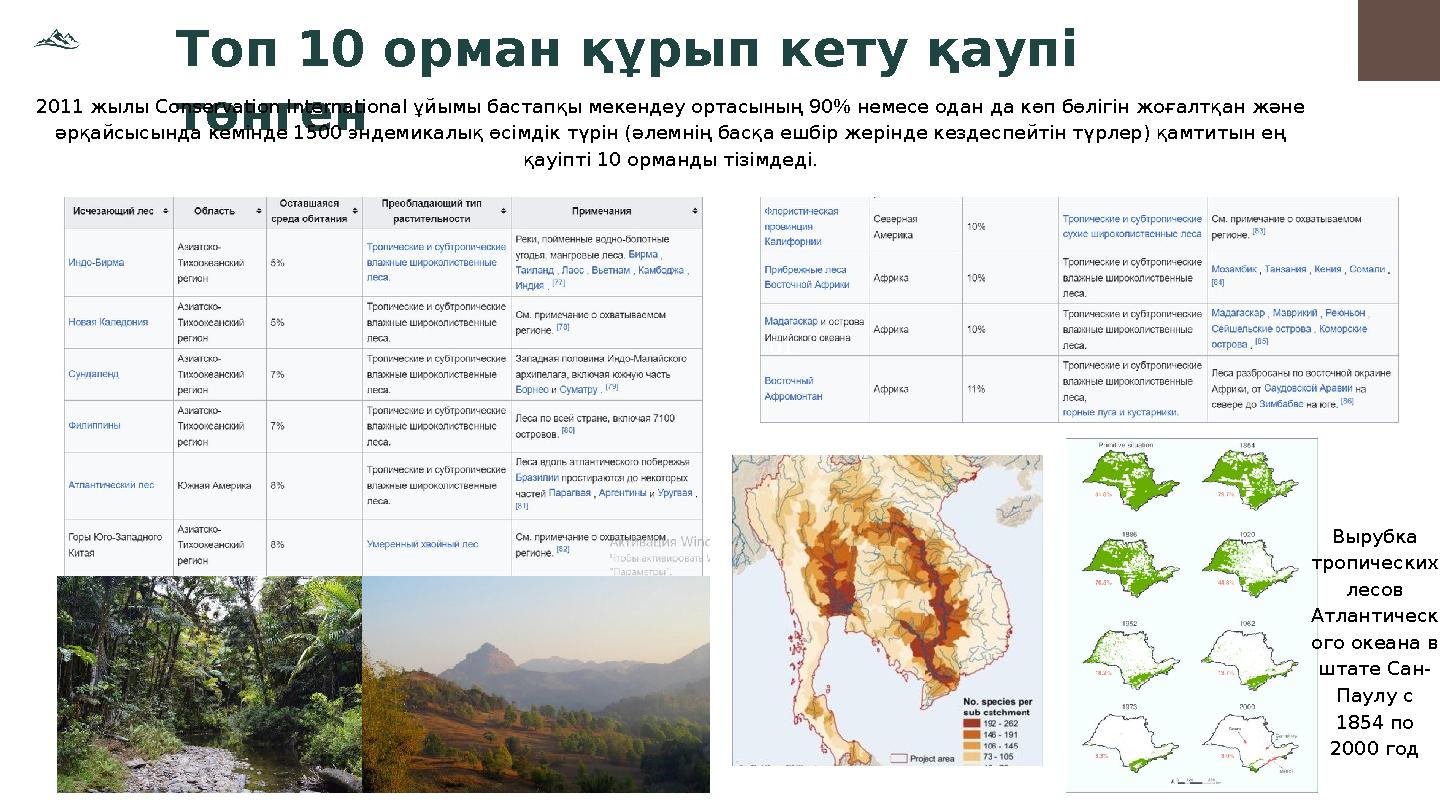The image size is (1440, 810).
Task: Follow the Бразилии link
Action: coord(535,478)
